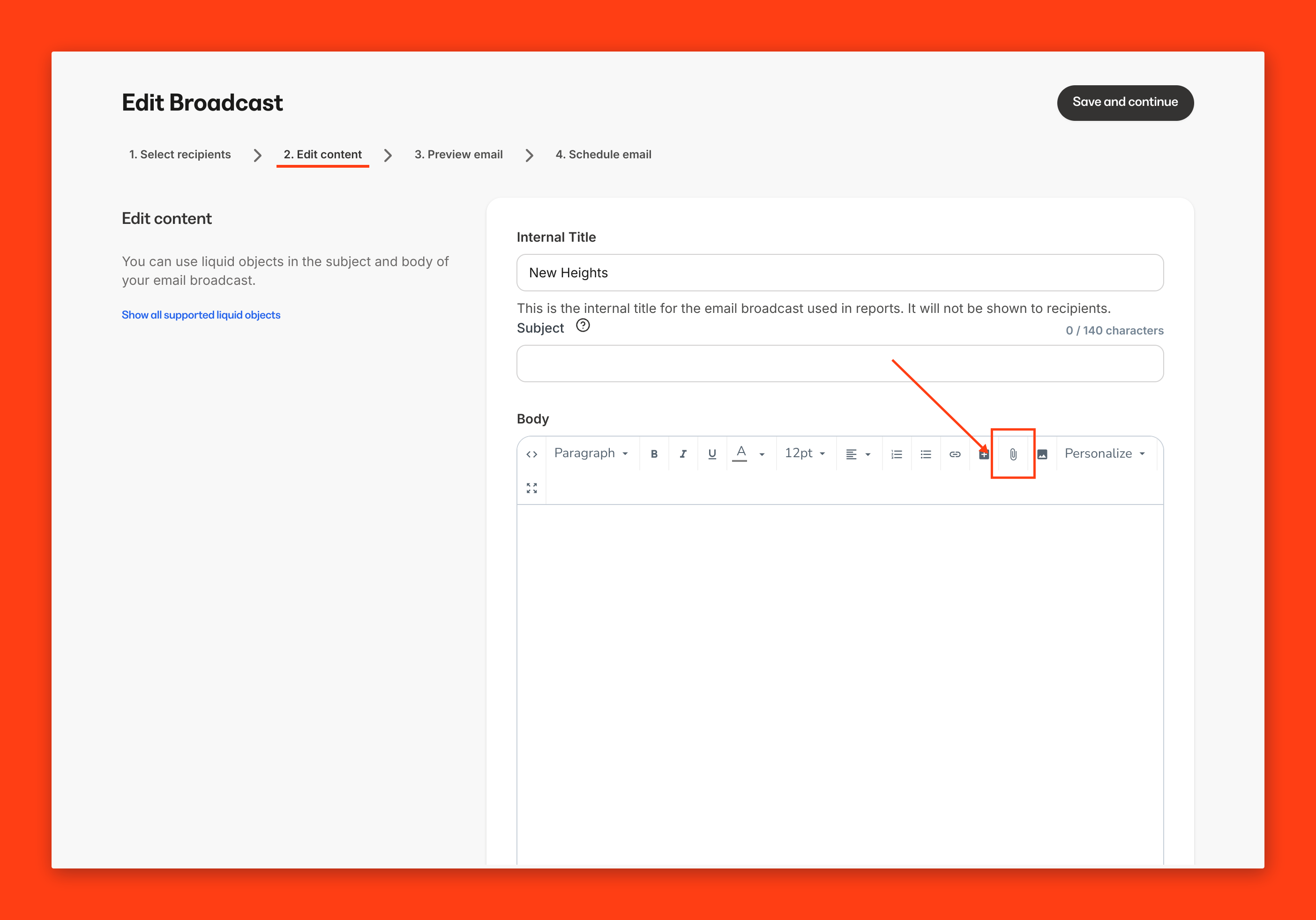Go to Select recipients step

coord(179,155)
